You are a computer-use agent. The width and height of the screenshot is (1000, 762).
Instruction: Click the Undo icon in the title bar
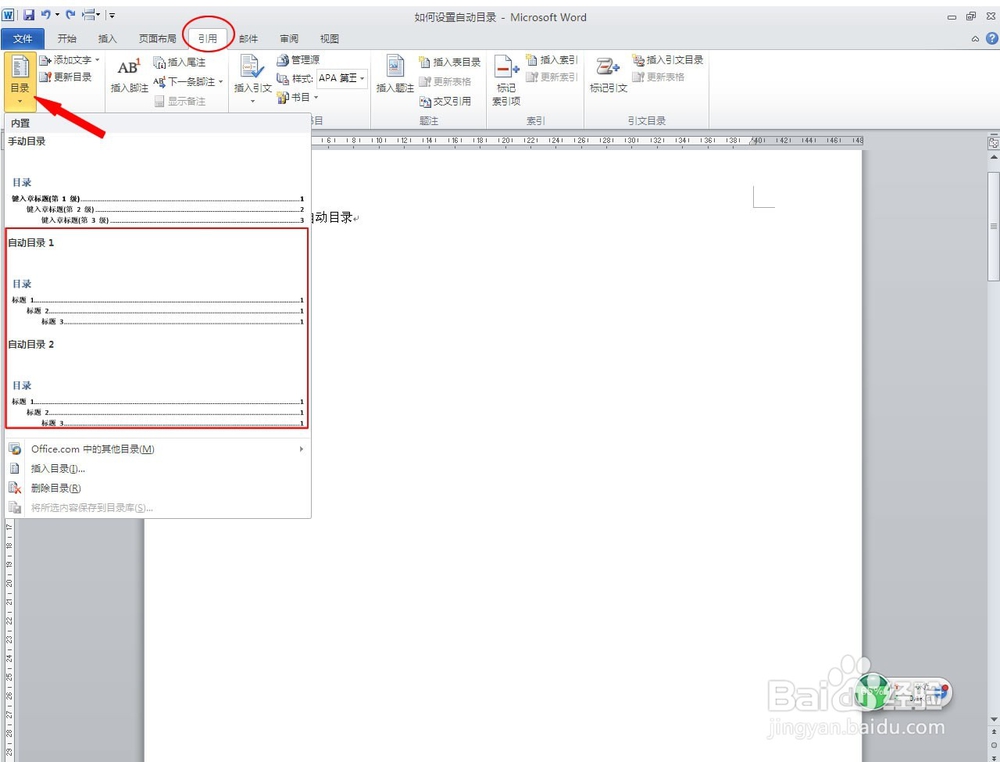pos(46,15)
